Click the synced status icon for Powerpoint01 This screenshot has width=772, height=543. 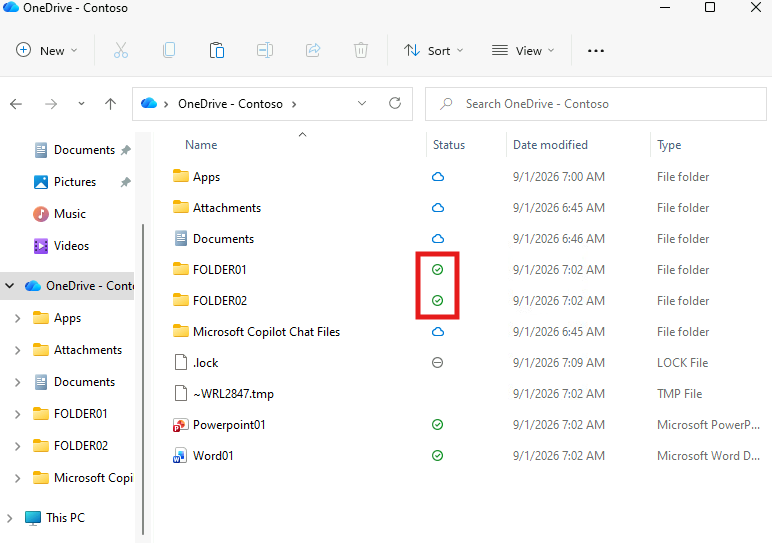437,425
